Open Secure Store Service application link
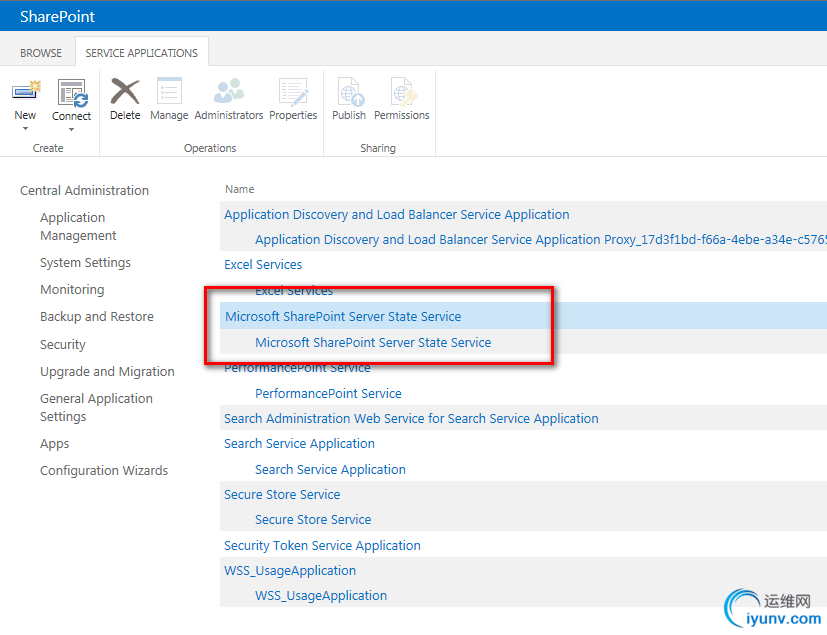 pos(282,495)
